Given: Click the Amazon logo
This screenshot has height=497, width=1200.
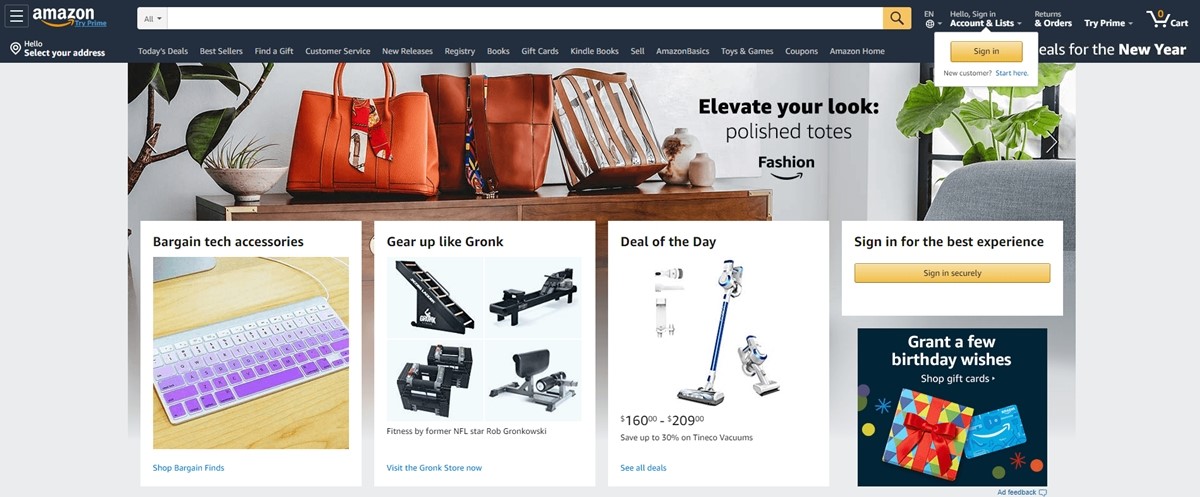Looking at the screenshot, I should coord(63,17).
